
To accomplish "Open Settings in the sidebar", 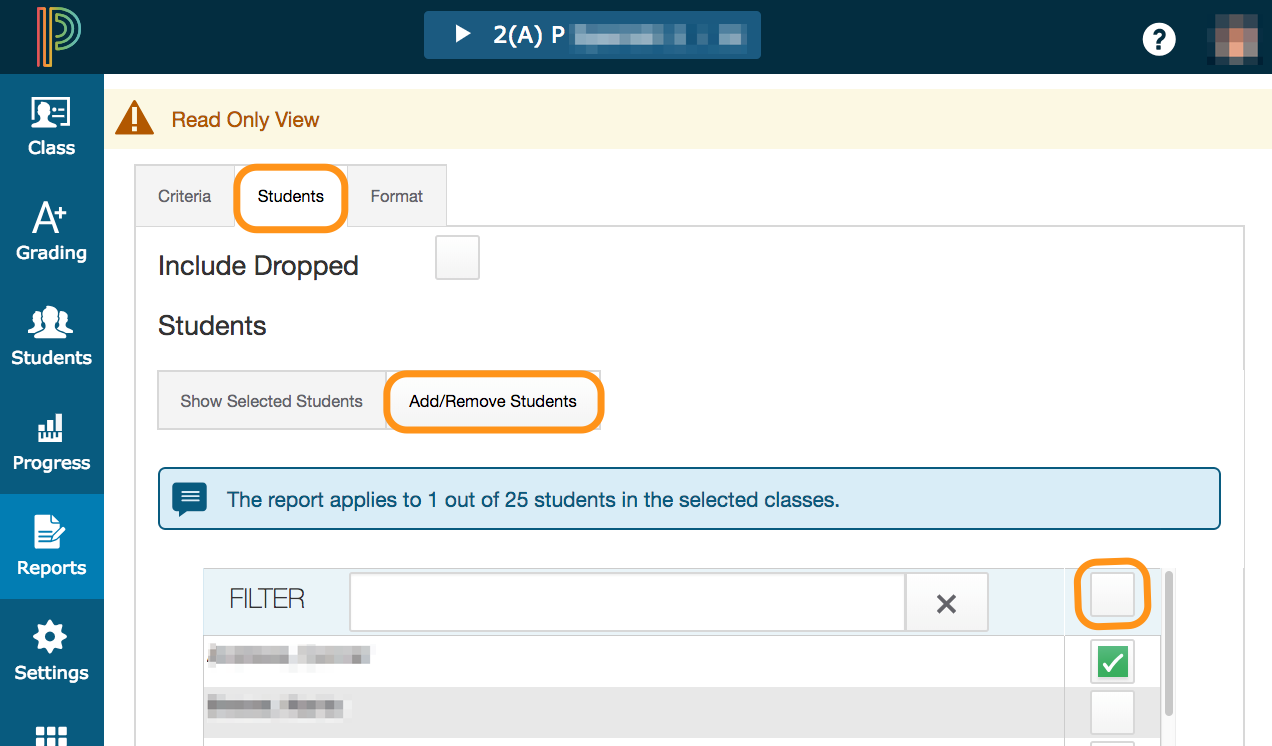I will pyautogui.click(x=51, y=652).
